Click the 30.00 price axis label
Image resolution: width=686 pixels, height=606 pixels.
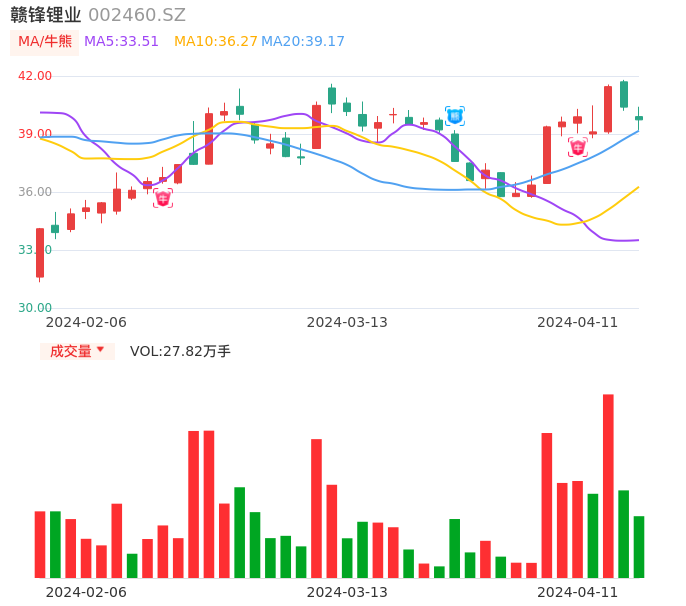click(35, 308)
